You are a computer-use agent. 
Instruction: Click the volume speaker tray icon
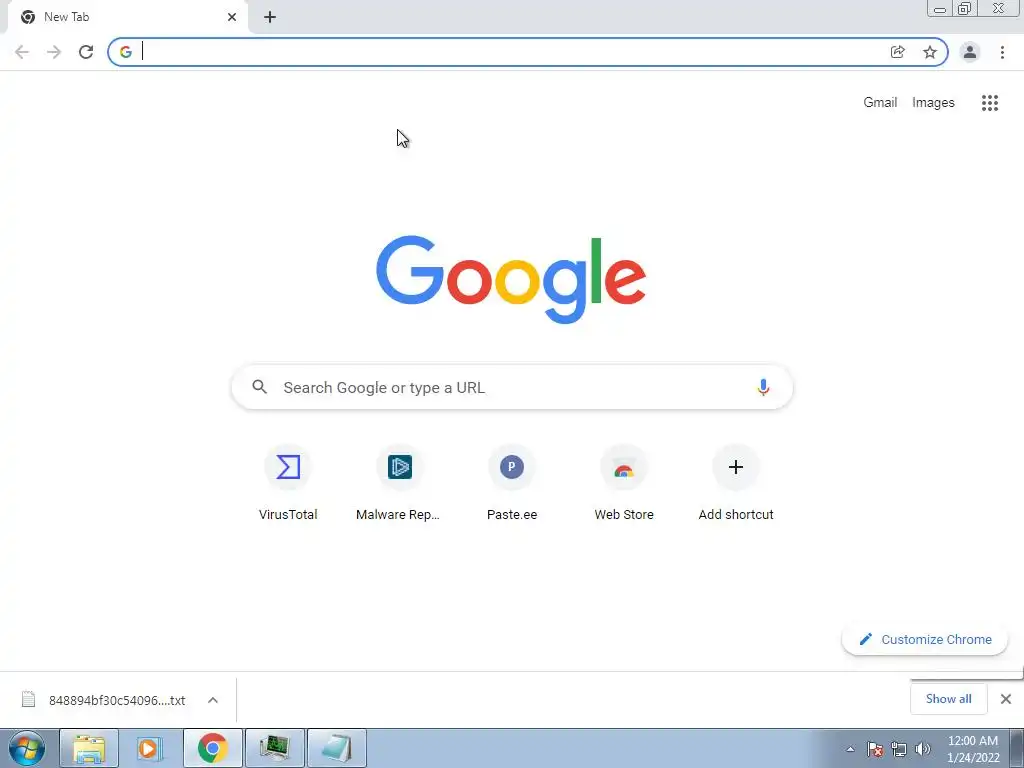pyautogui.click(x=923, y=749)
